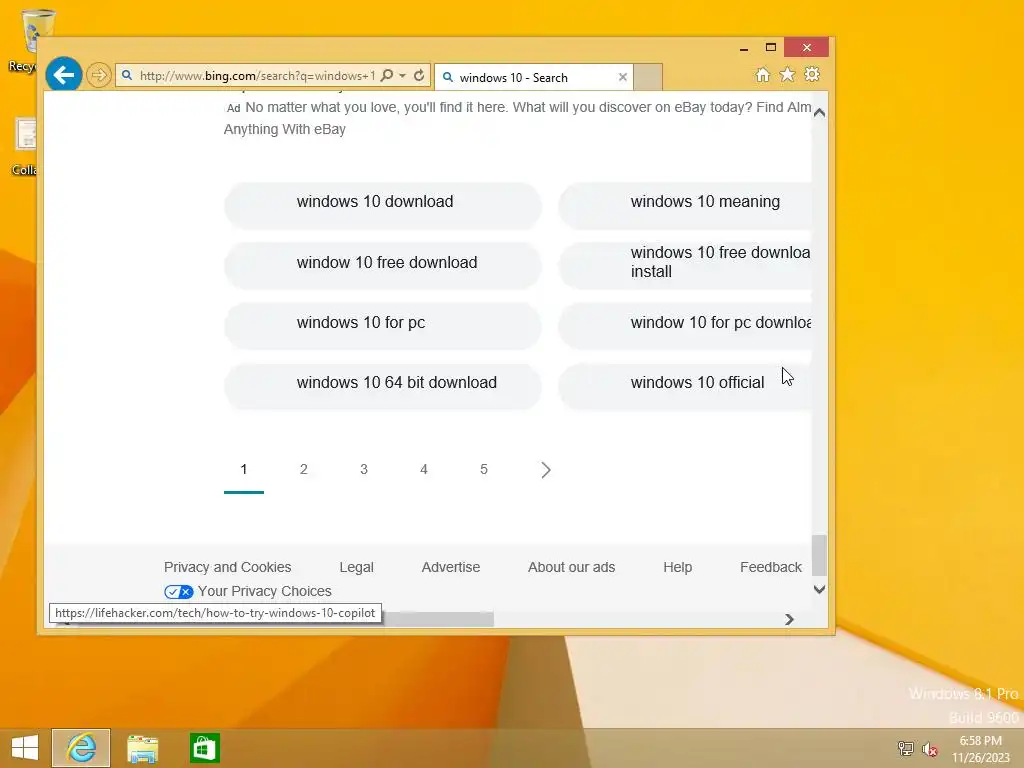Click the Bing URL address field
Viewport: 1024px width, 768px height.
tap(257, 76)
